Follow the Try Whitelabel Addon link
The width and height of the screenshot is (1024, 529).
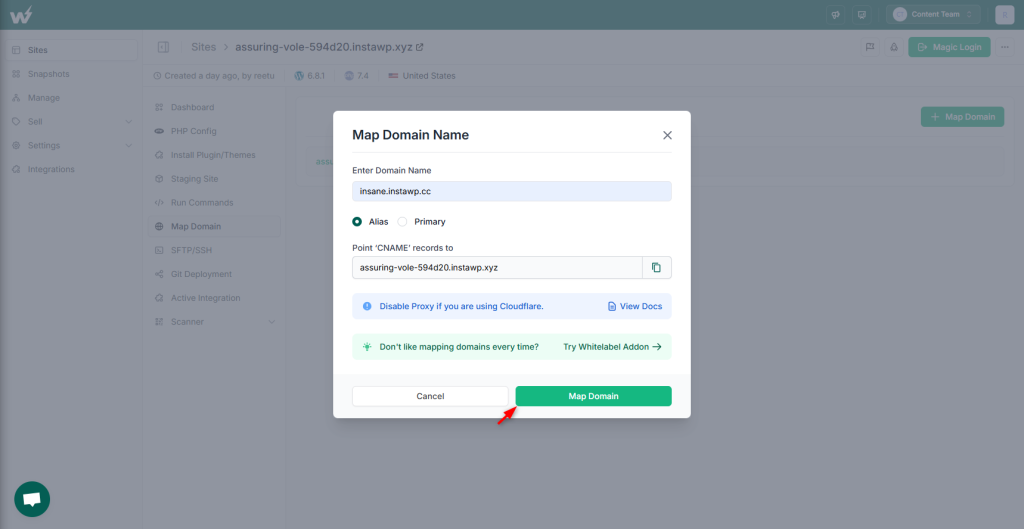(x=613, y=347)
